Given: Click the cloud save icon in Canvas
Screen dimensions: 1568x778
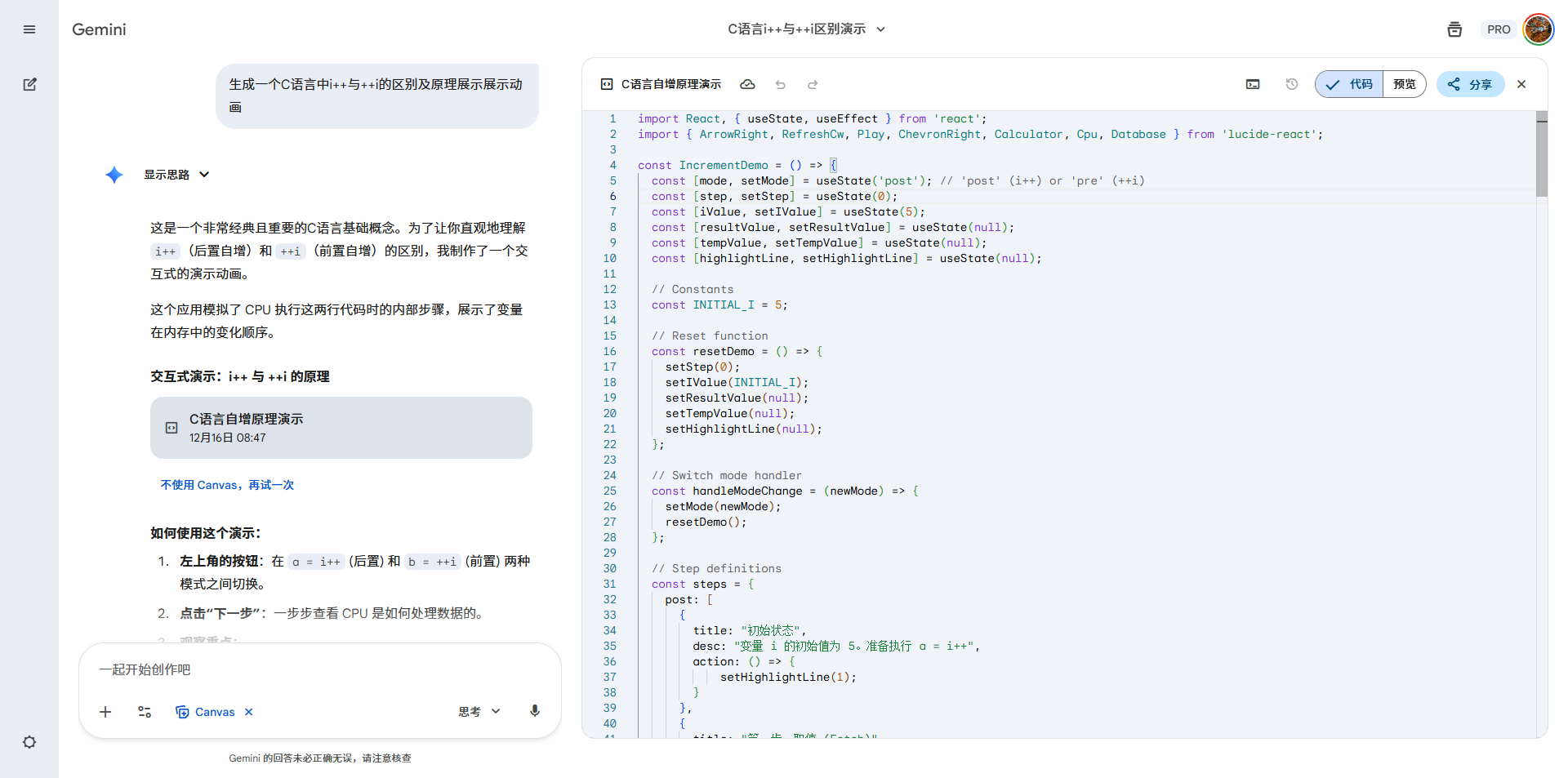Looking at the screenshot, I should pyautogui.click(x=748, y=84).
